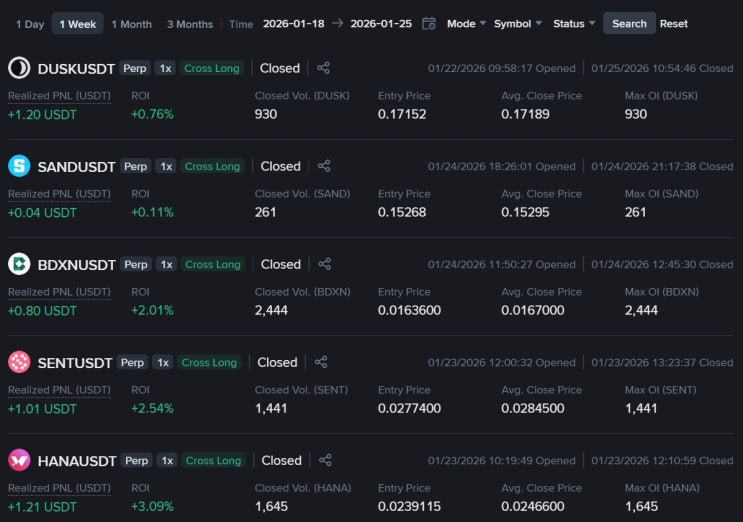Click the +0.80 USDT profit value
This screenshot has width=743, height=522.
[x=42, y=310]
